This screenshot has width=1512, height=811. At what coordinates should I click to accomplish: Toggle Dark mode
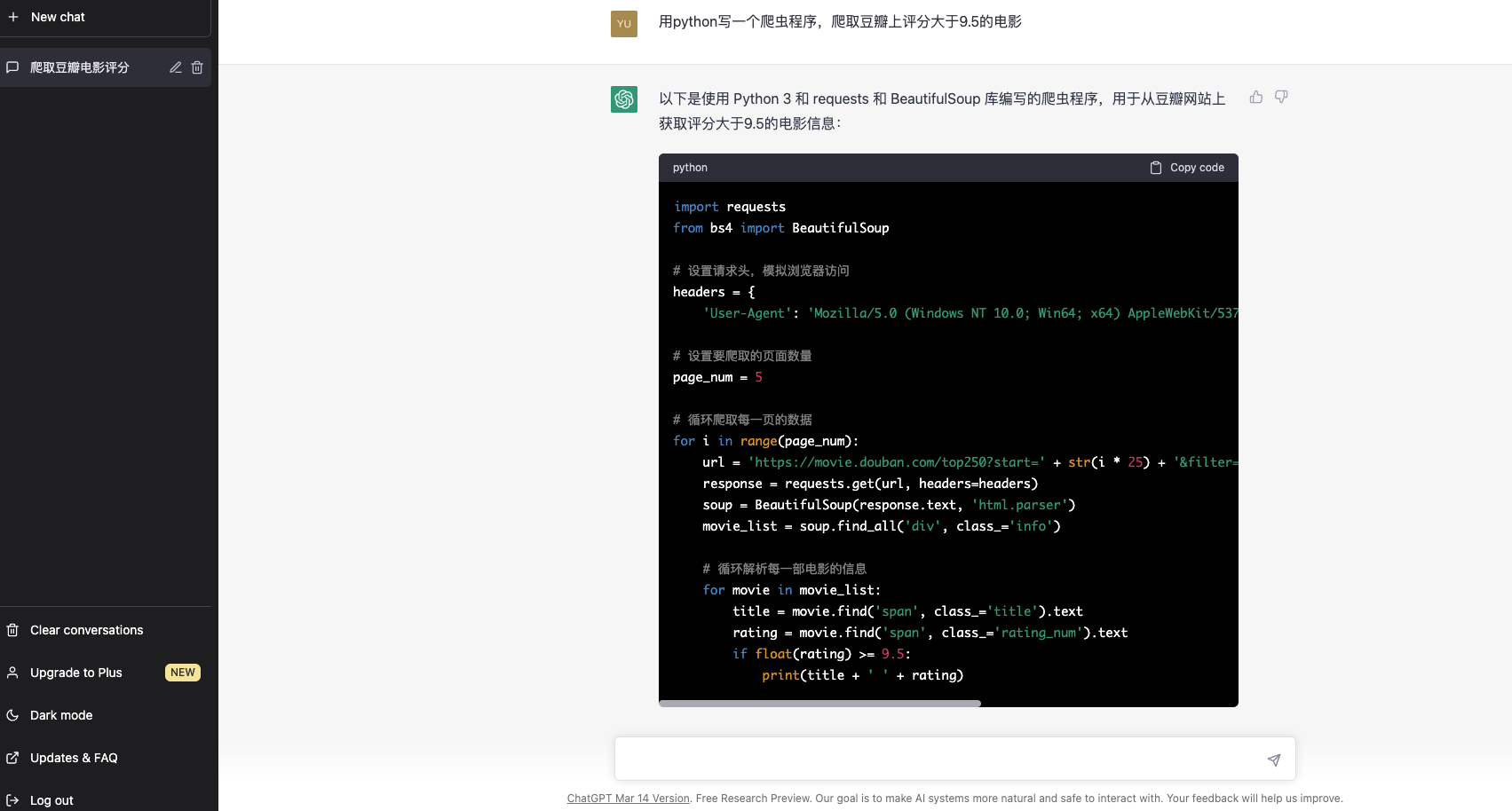[x=105, y=715]
